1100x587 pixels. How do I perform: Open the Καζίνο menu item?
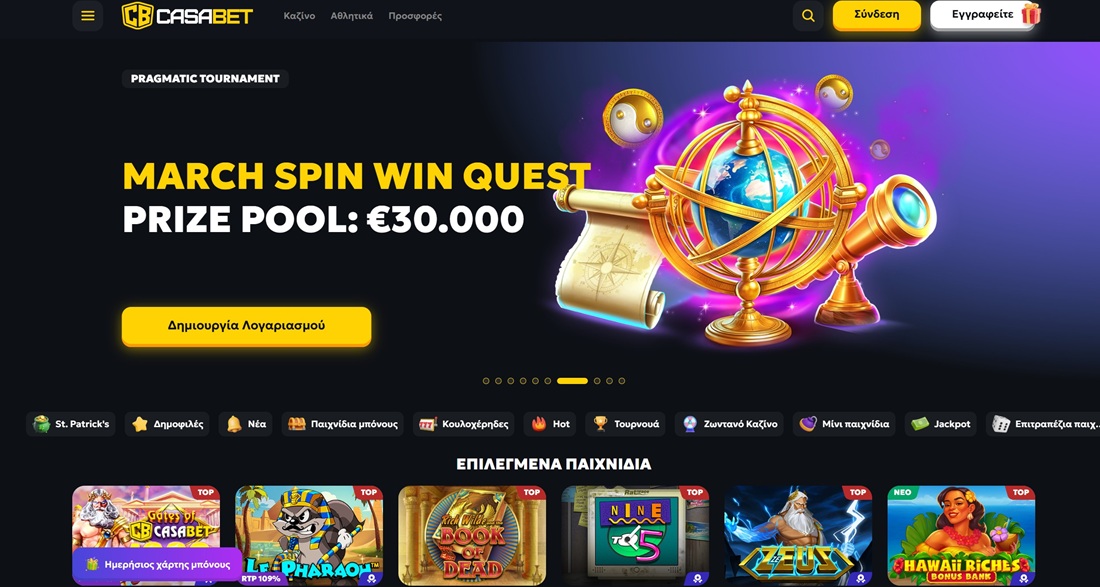click(300, 15)
